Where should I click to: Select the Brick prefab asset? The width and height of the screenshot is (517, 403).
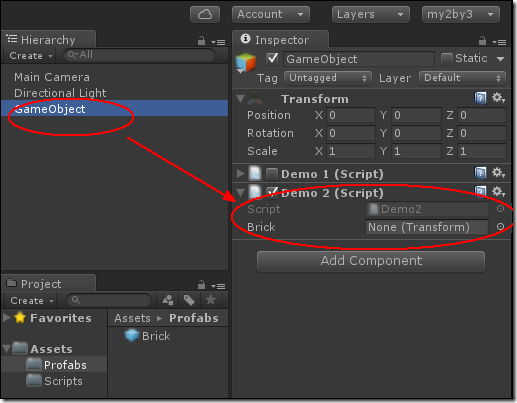pyautogui.click(x=147, y=336)
